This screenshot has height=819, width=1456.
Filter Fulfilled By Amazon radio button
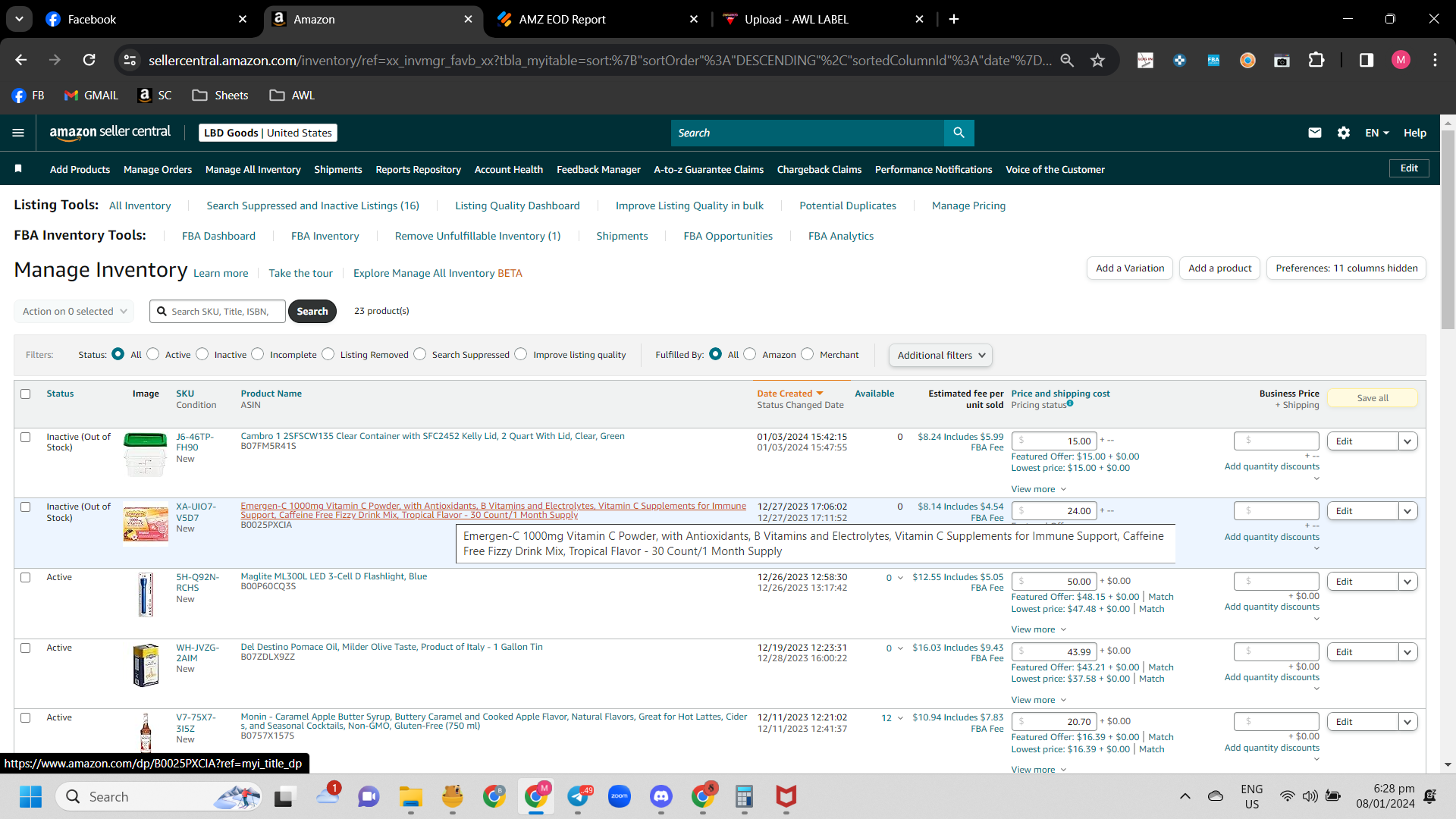[750, 354]
